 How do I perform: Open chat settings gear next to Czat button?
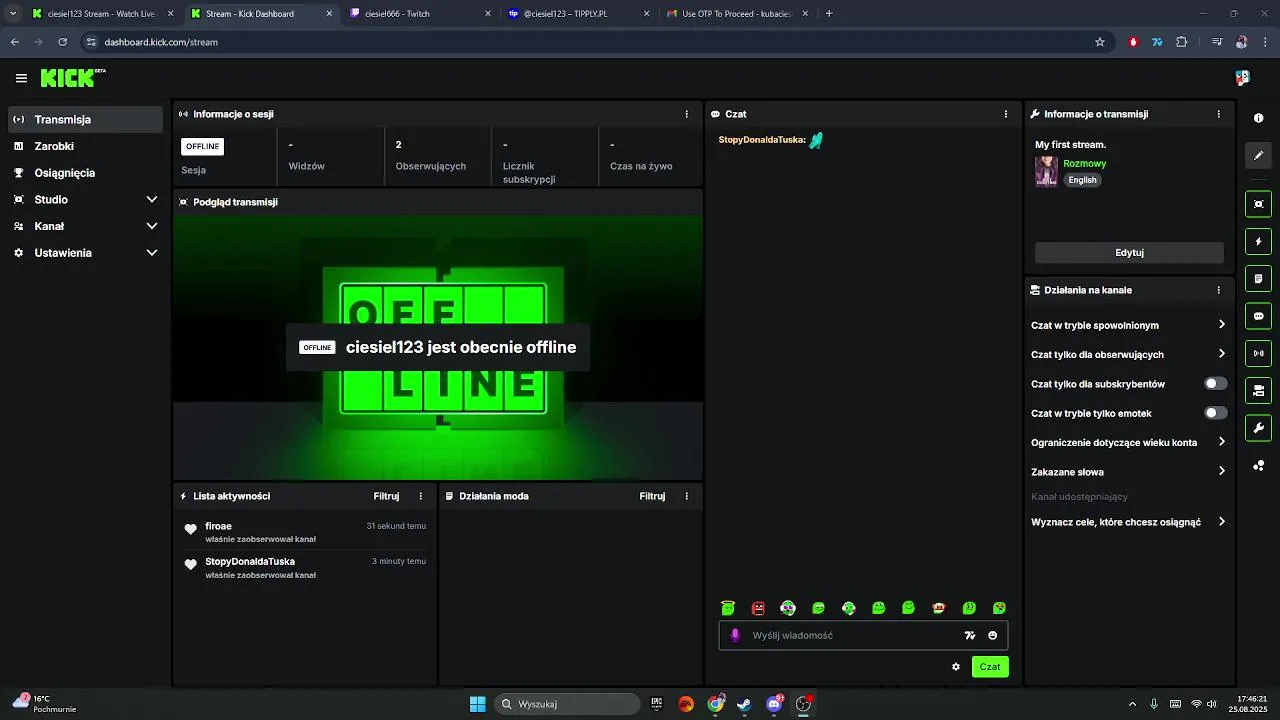click(x=956, y=667)
